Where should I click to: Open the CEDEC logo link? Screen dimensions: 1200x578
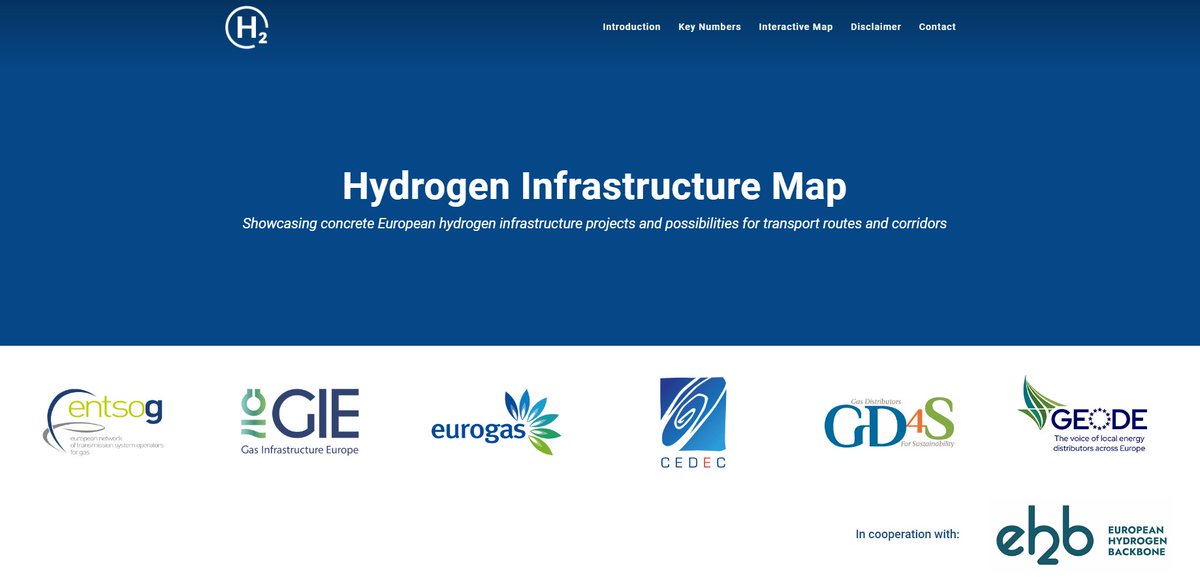point(692,422)
